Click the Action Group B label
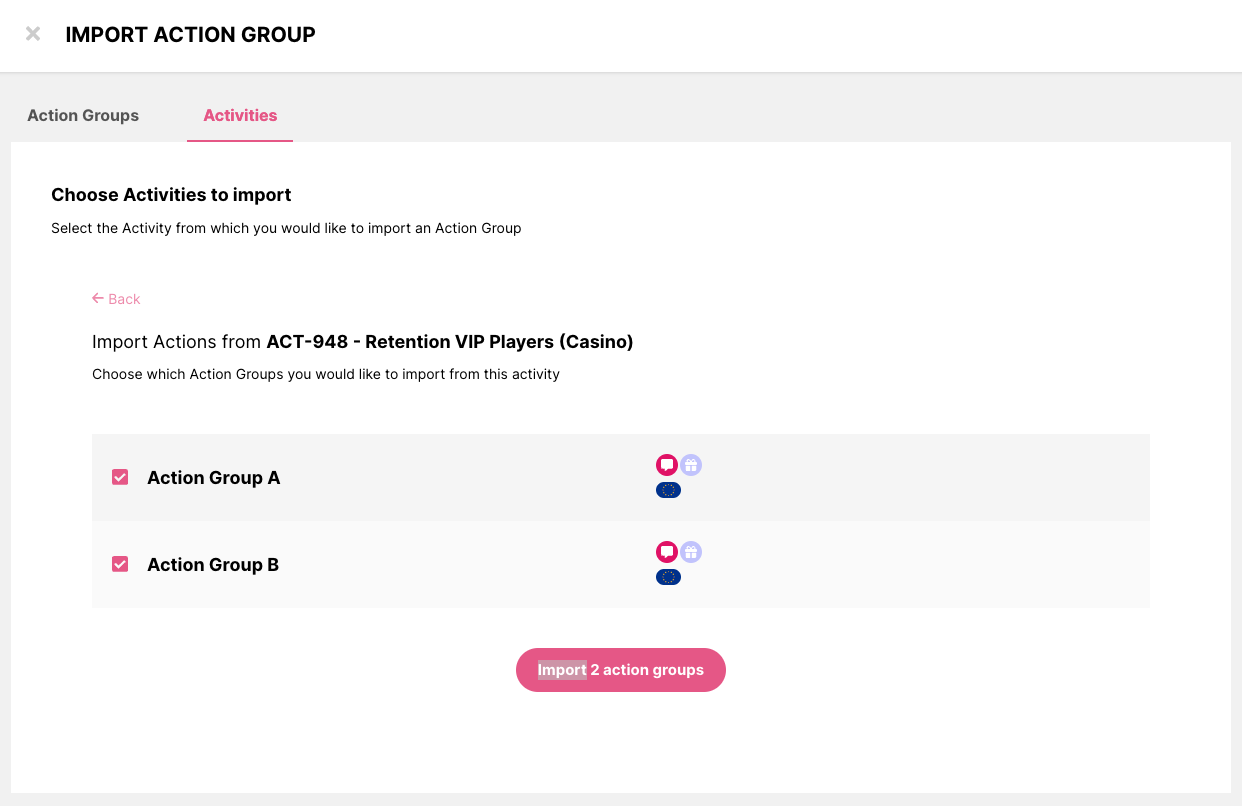1242x806 pixels. [212, 565]
